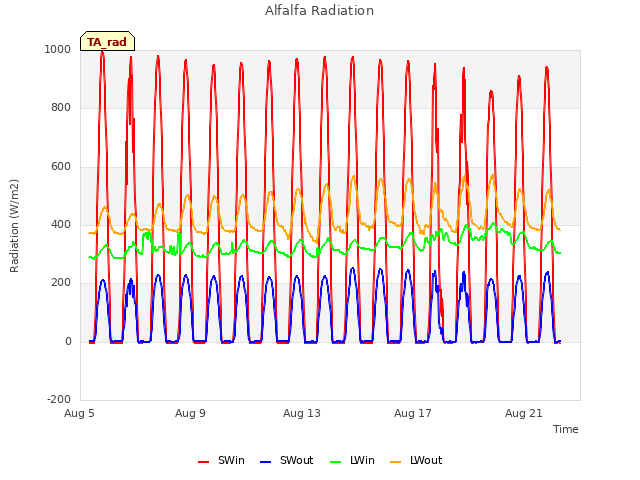Toggle the SWin series legend entry

(x=221, y=460)
